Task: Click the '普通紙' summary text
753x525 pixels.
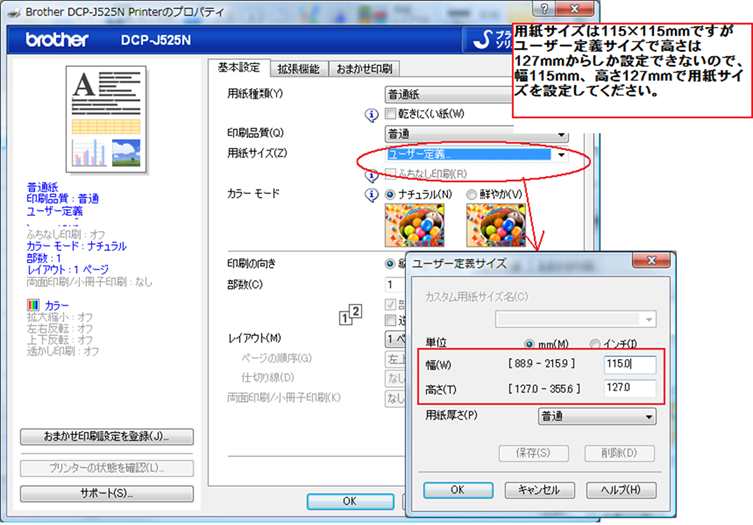Action: (x=42, y=187)
